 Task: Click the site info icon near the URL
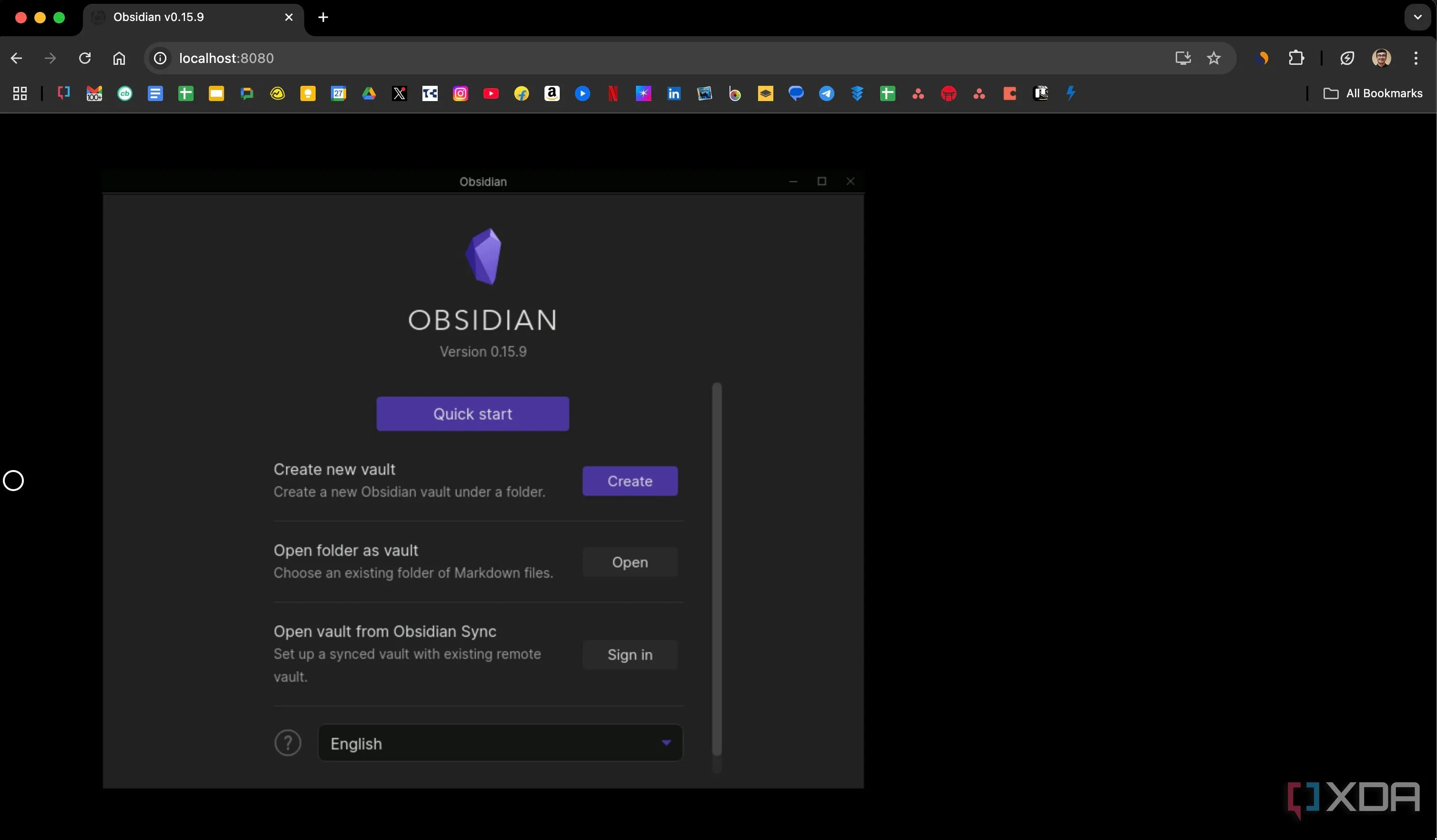[x=159, y=58]
